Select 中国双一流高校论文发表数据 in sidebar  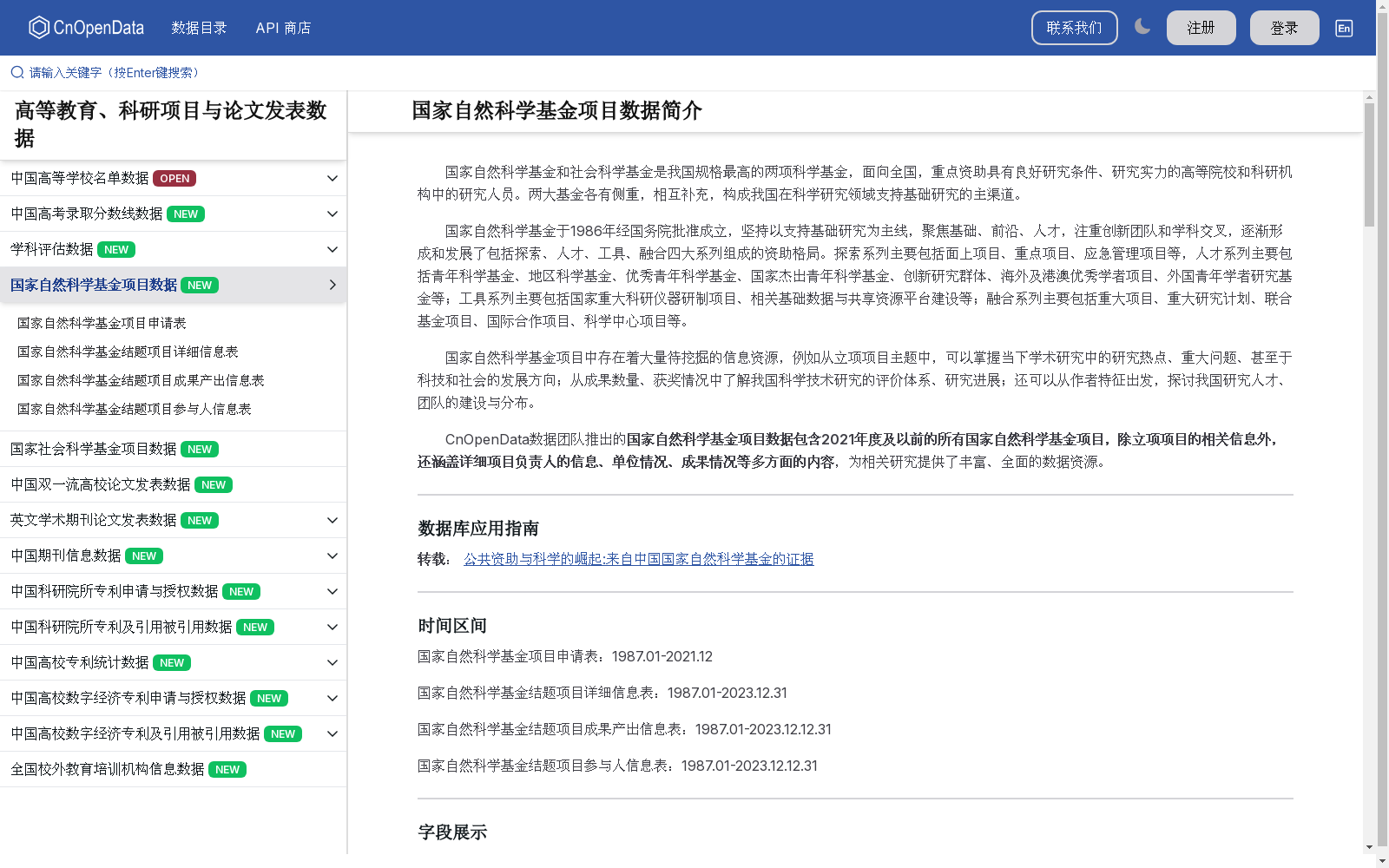(101, 484)
